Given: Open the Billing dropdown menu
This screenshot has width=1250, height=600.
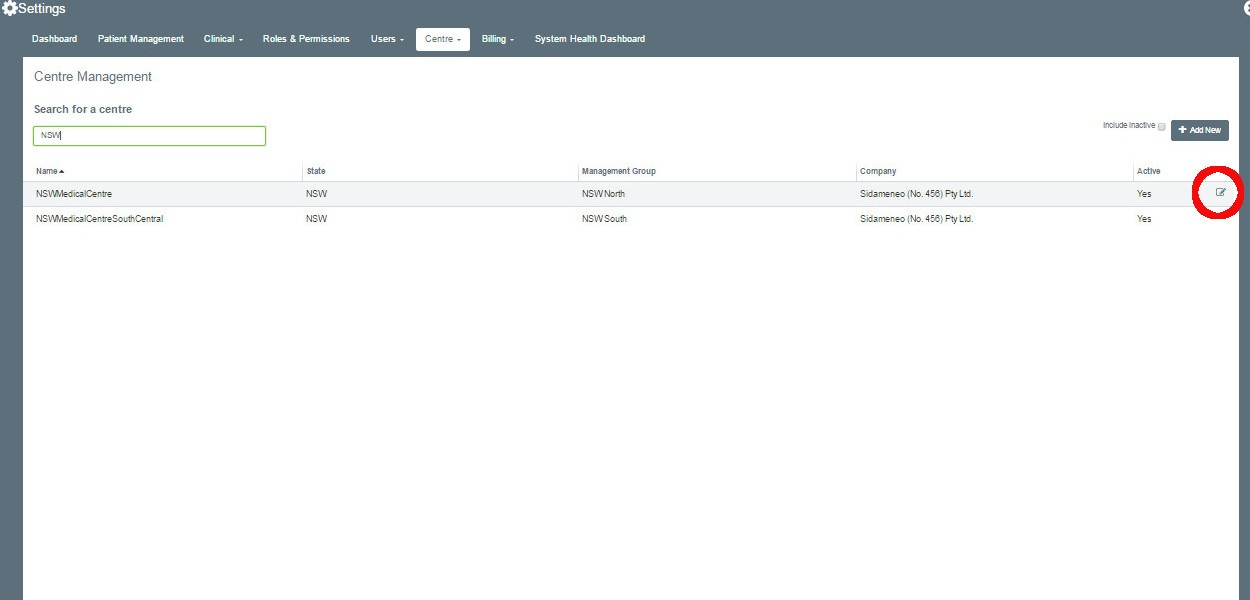Looking at the screenshot, I should [497, 39].
